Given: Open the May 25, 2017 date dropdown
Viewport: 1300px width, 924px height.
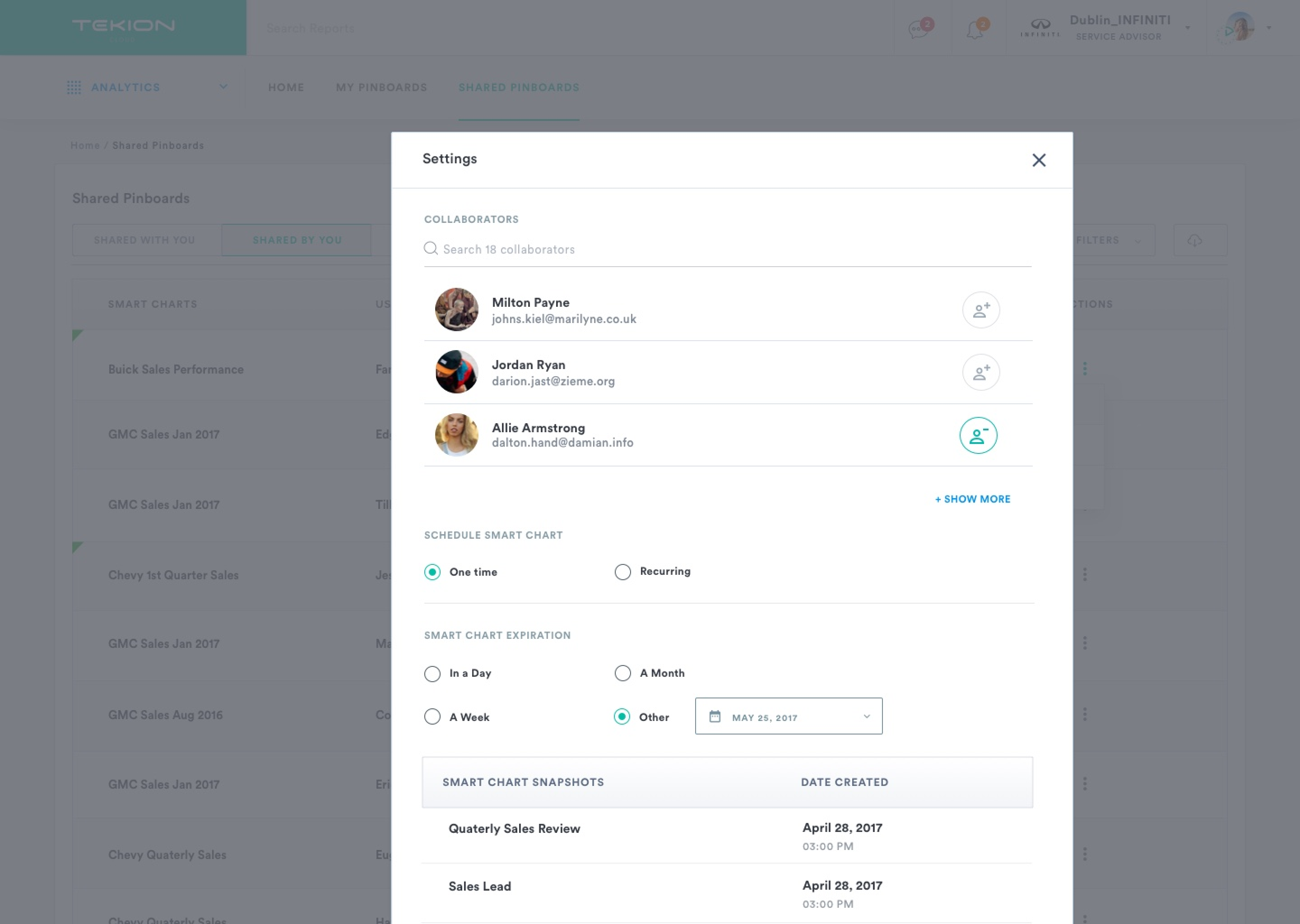Looking at the screenshot, I should coord(788,716).
